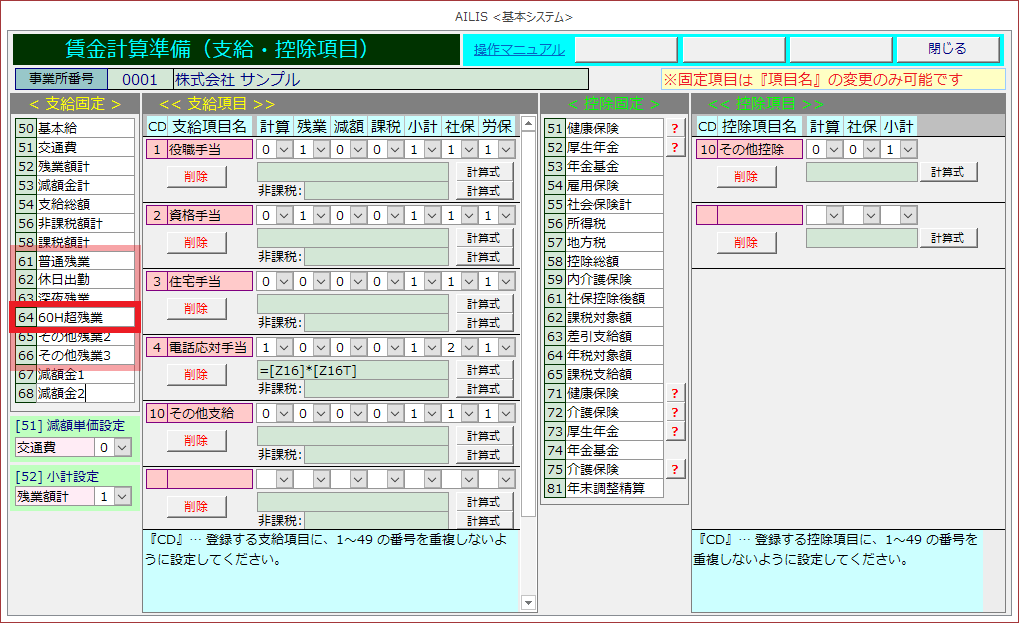This screenshot has width=1019, height=623.
Task: Click the ? help button for 51 健康保険
Action: click(x=674, y=128)
